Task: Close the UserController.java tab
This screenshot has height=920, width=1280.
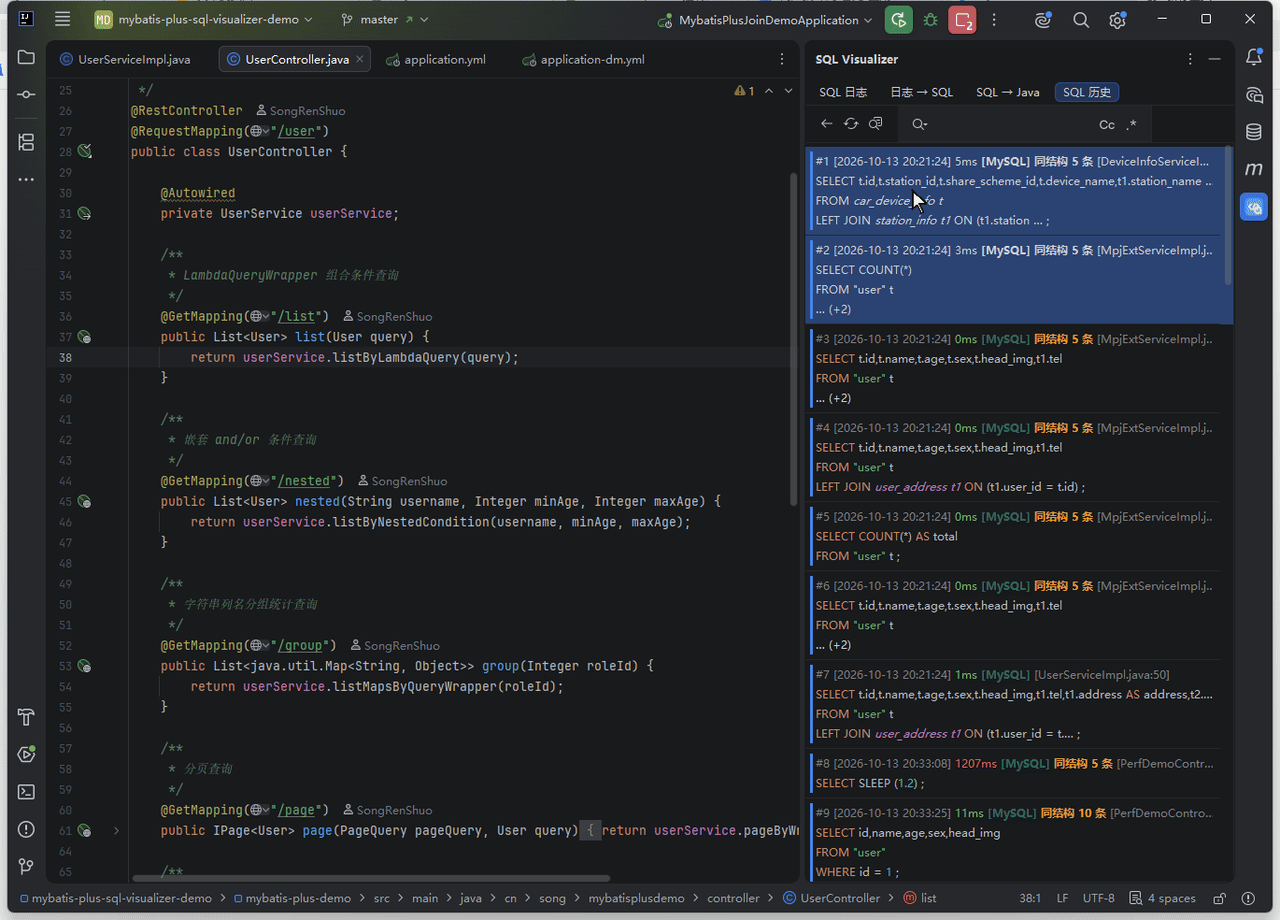Action: coord(361,60)
